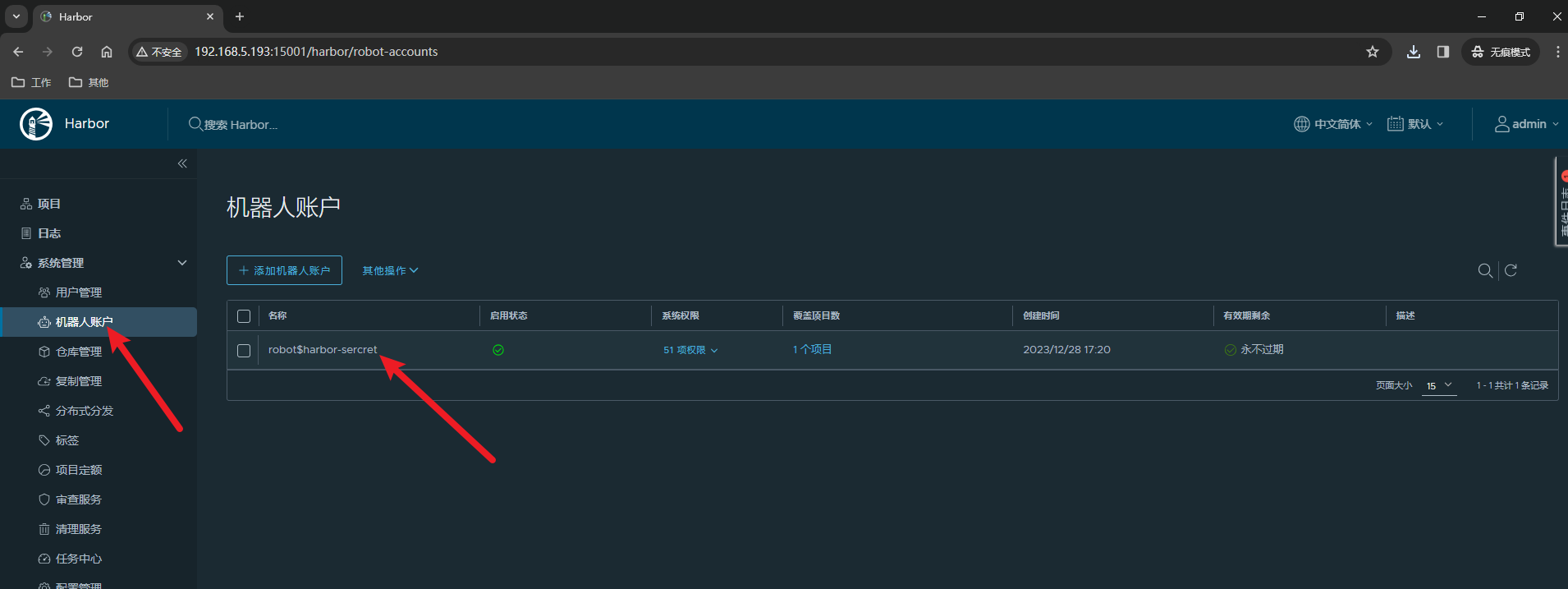Click the 永不过期 expiration value
The image size is (1568, 589).
[x=1262, y=349]
